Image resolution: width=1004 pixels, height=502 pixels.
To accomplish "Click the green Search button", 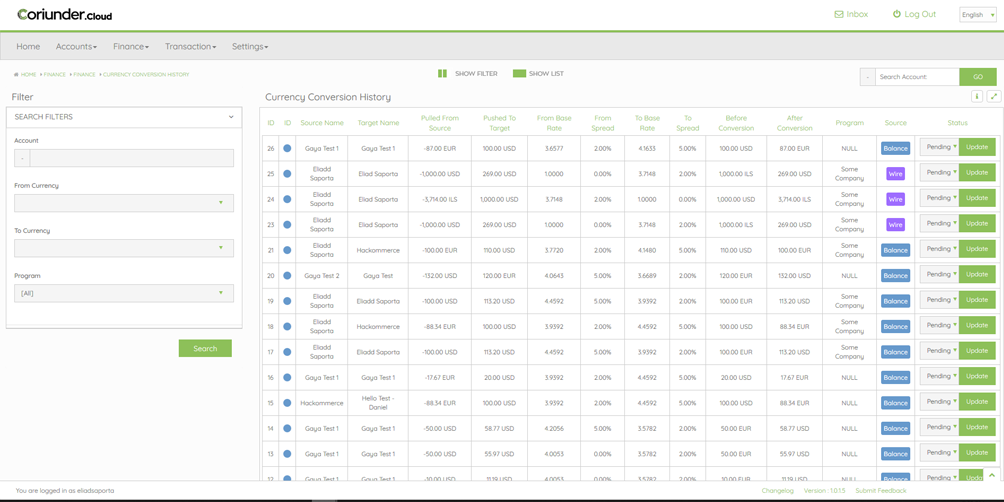I will 205,348.
